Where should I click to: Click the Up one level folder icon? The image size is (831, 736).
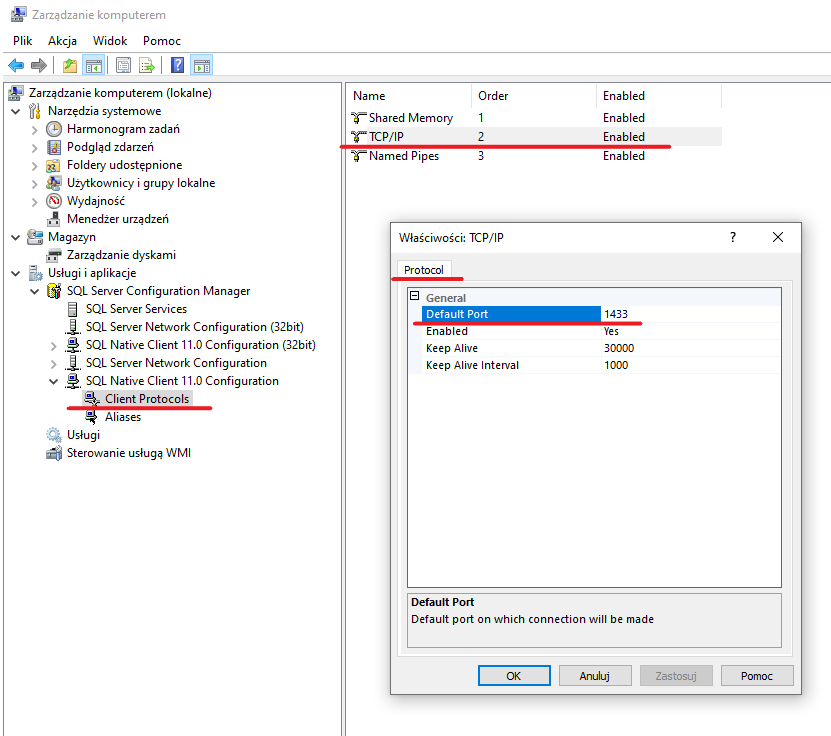click(x=69, y=66)
